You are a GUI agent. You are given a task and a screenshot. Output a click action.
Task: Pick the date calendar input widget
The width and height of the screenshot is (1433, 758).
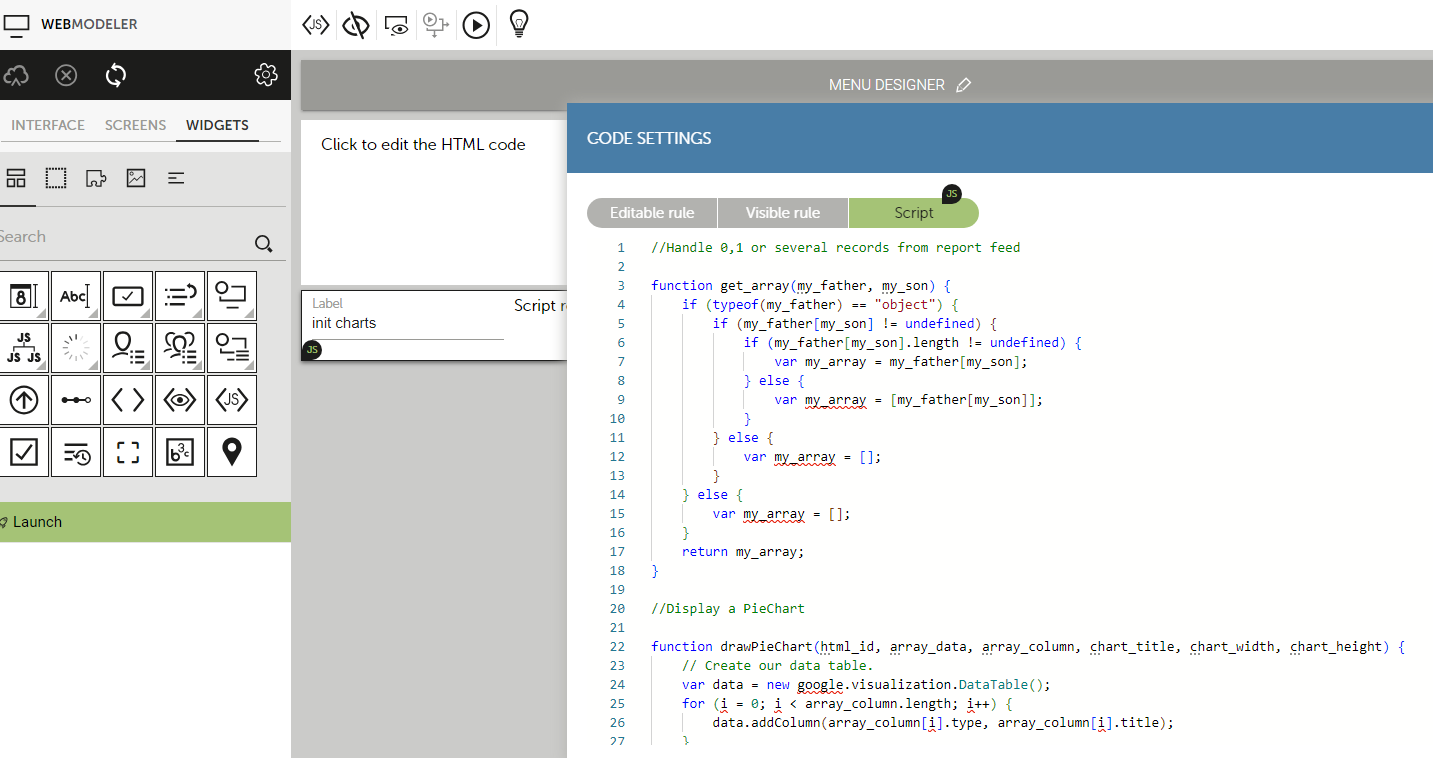[24, 296]
